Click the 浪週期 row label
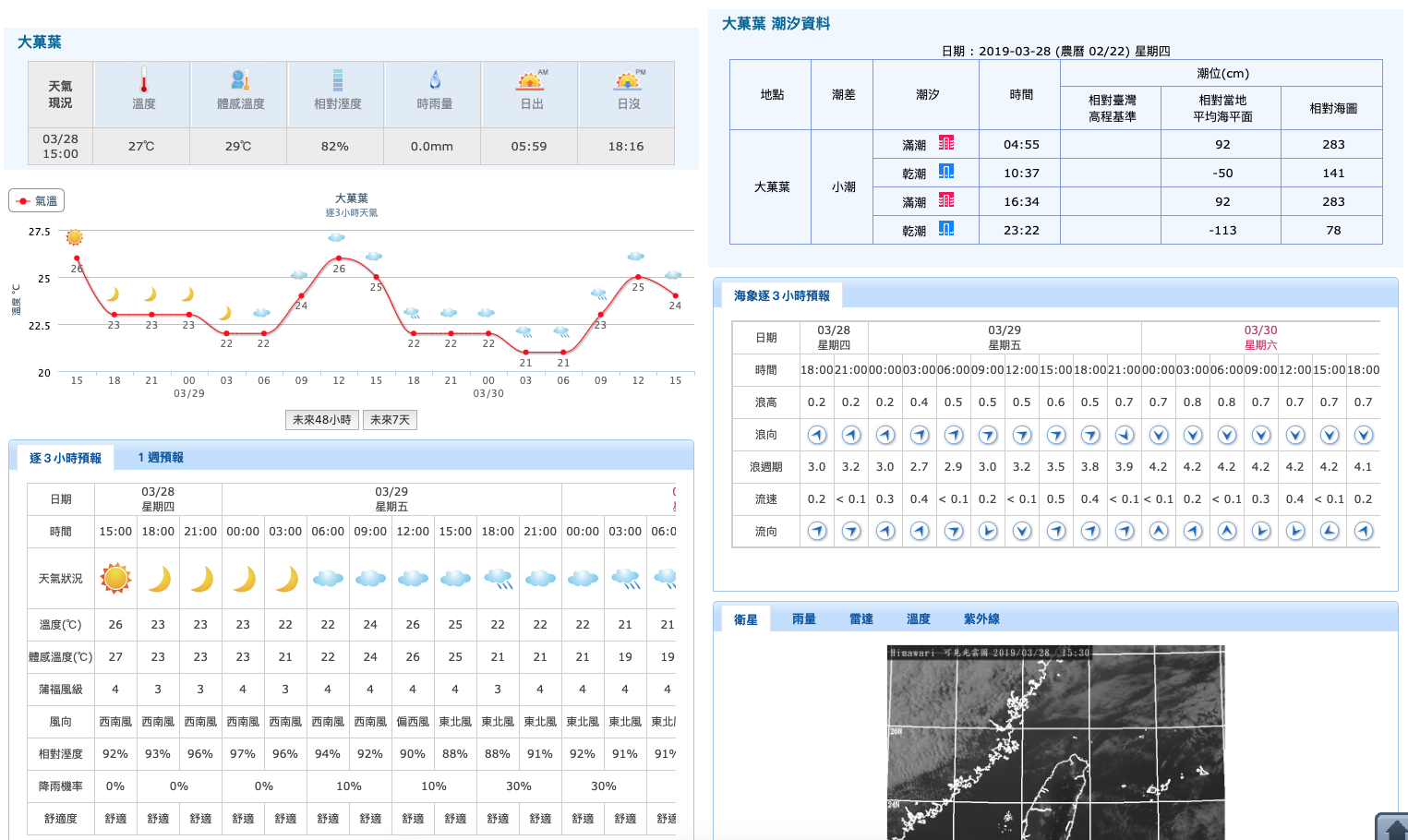Screen dimensions: 1408x840 (766, 467)
